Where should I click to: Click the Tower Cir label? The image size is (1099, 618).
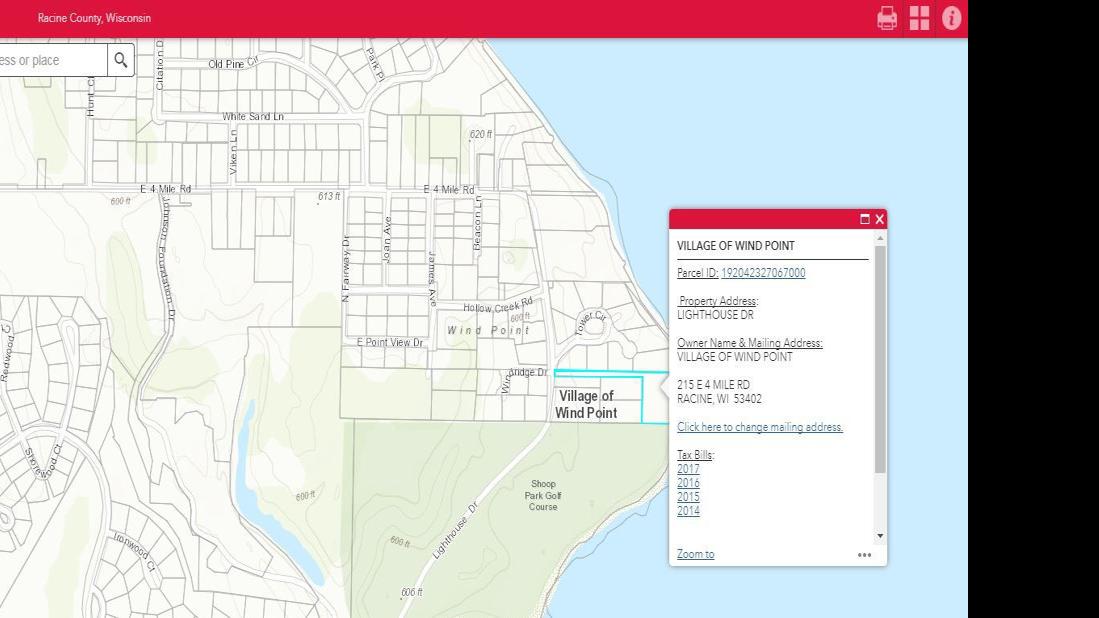[x=590, y=323]
